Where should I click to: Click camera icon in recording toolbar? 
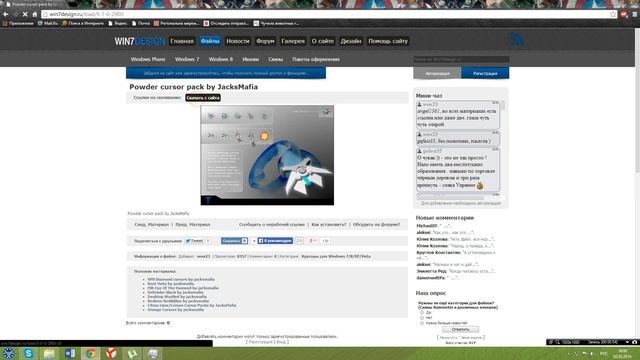click(634, 342)
